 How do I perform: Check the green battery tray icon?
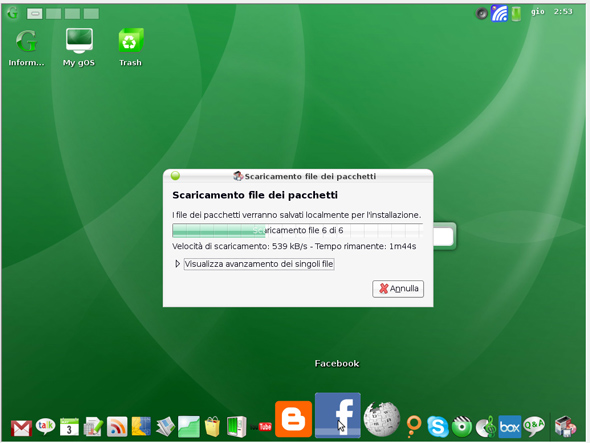pos(516,14)
